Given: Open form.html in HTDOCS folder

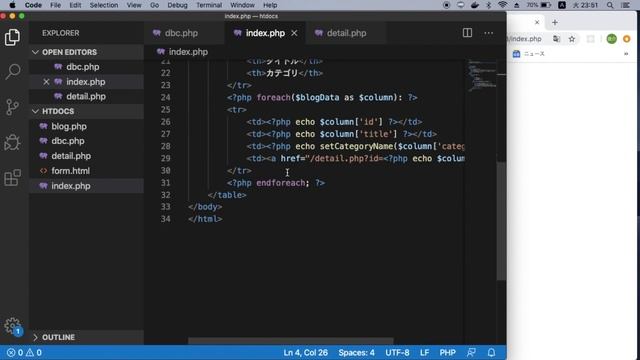Looking at the screenshot, I should click(86, 171).
